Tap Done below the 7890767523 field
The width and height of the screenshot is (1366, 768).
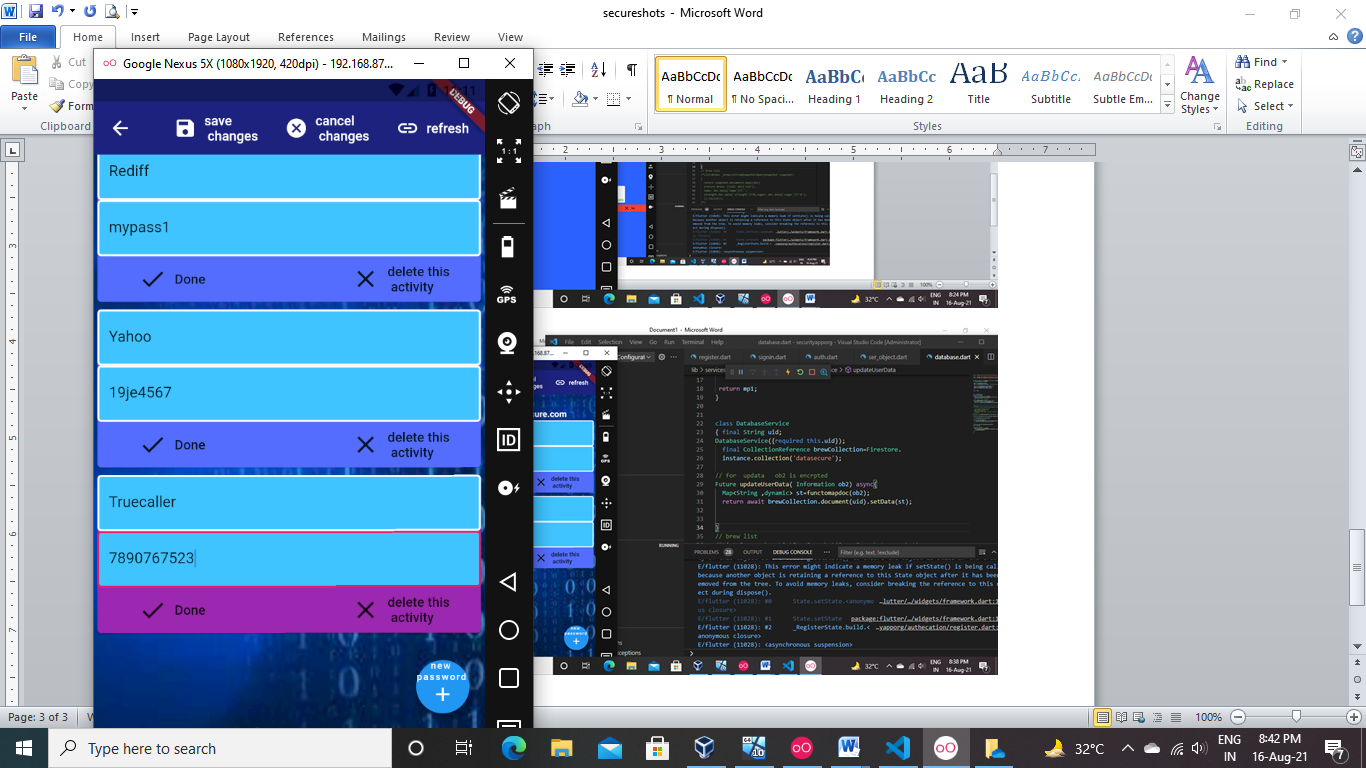(x=174, y=610)
